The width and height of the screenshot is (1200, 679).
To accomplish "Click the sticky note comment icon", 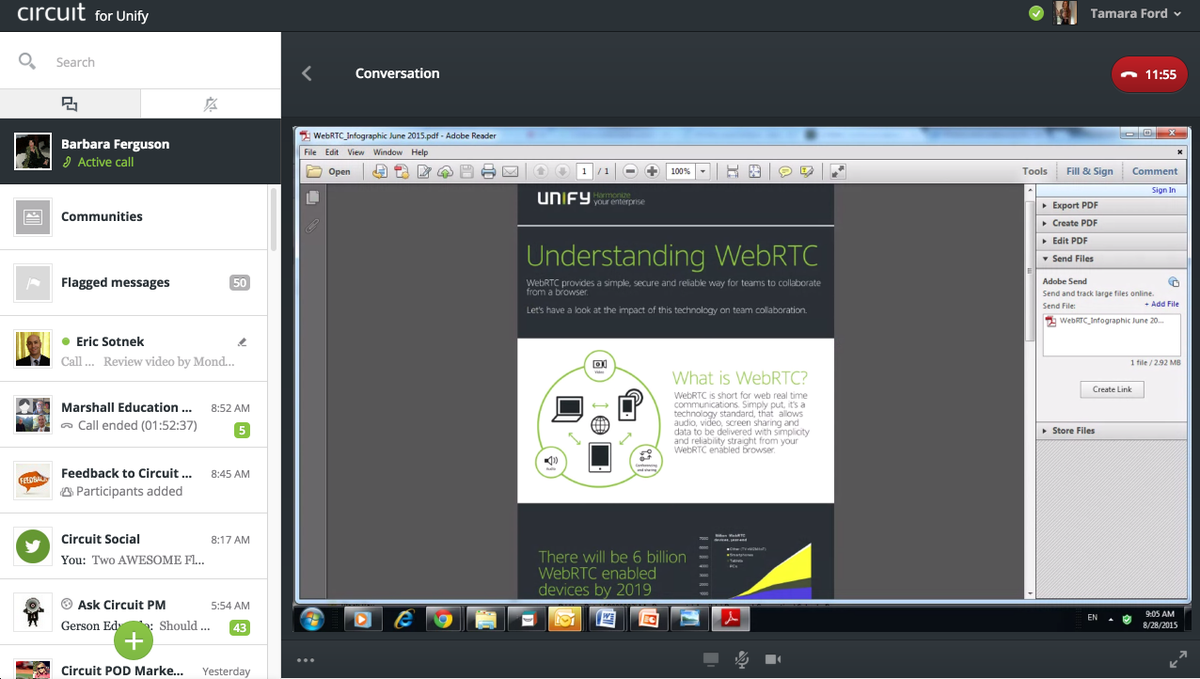I will (785, 172).
